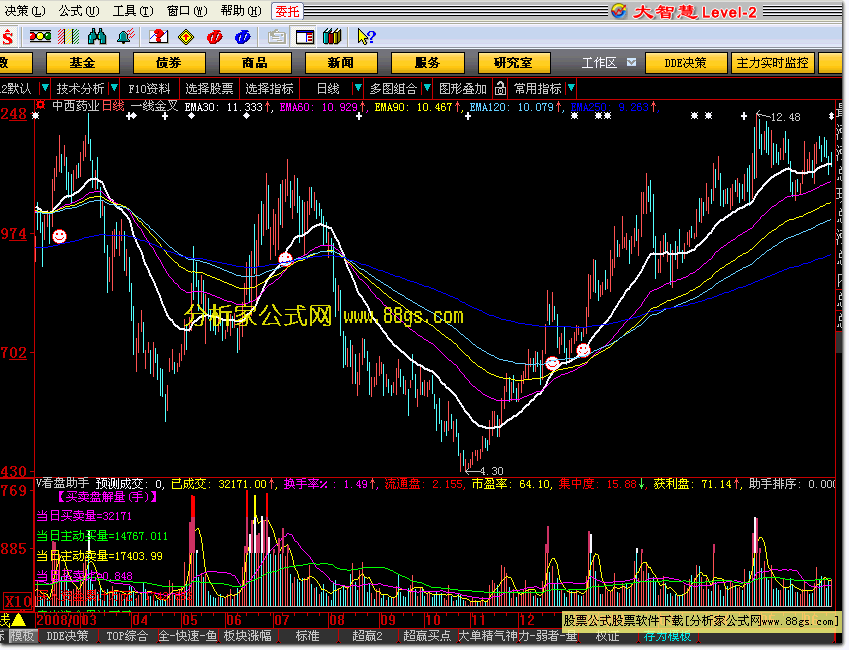This screenshot has height=650, width=849.
Task: Click the context help cursor icon
Action: [366, 37]
